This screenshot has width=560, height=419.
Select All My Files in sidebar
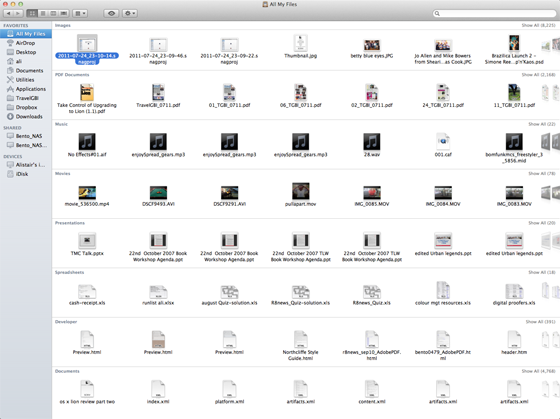coord(26,34)
